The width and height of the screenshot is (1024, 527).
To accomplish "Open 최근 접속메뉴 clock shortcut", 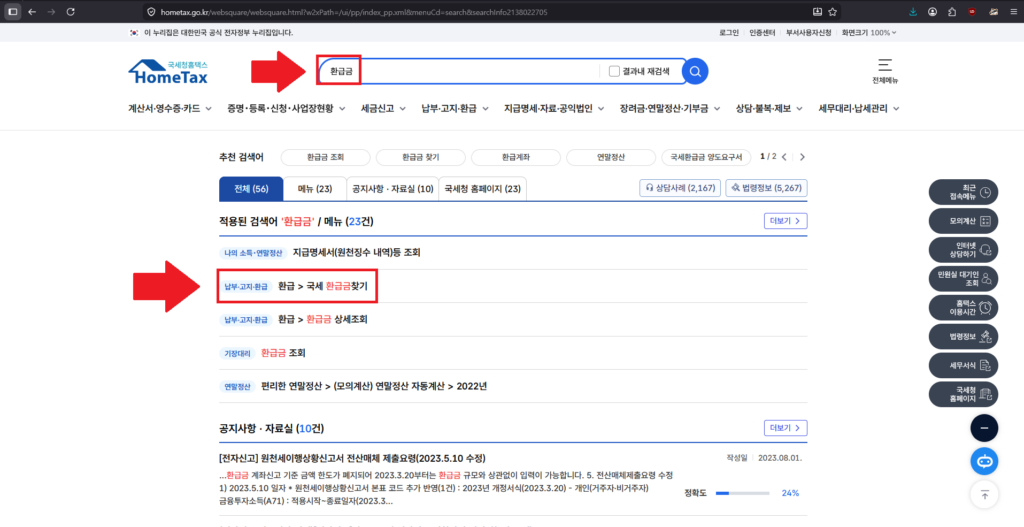I will pos(963,192).
